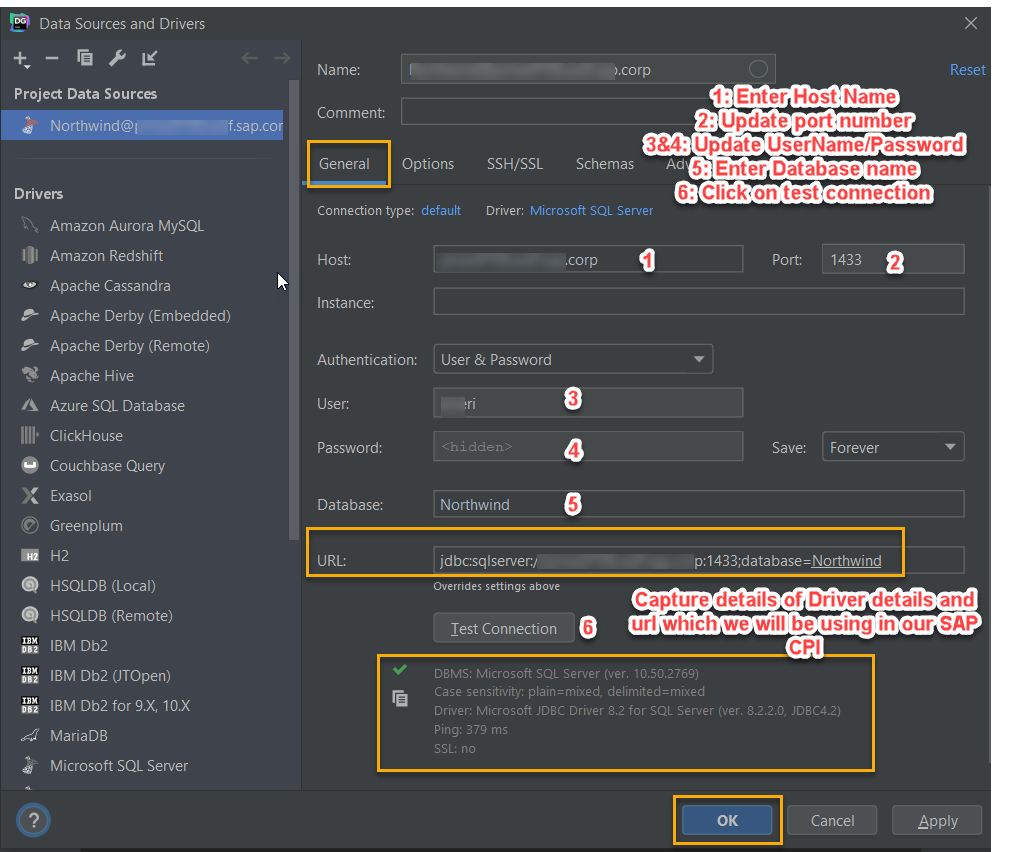1012x852 pixels.
Task: Focus the Host input field
Action: [x=588, y=259]
